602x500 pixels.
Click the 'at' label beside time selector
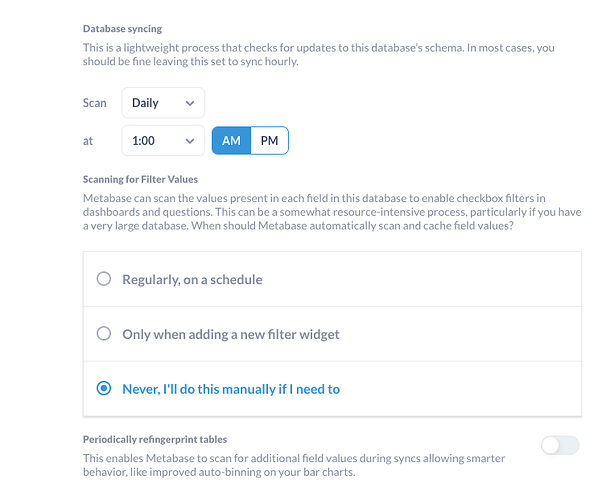(x=88, y=141)
